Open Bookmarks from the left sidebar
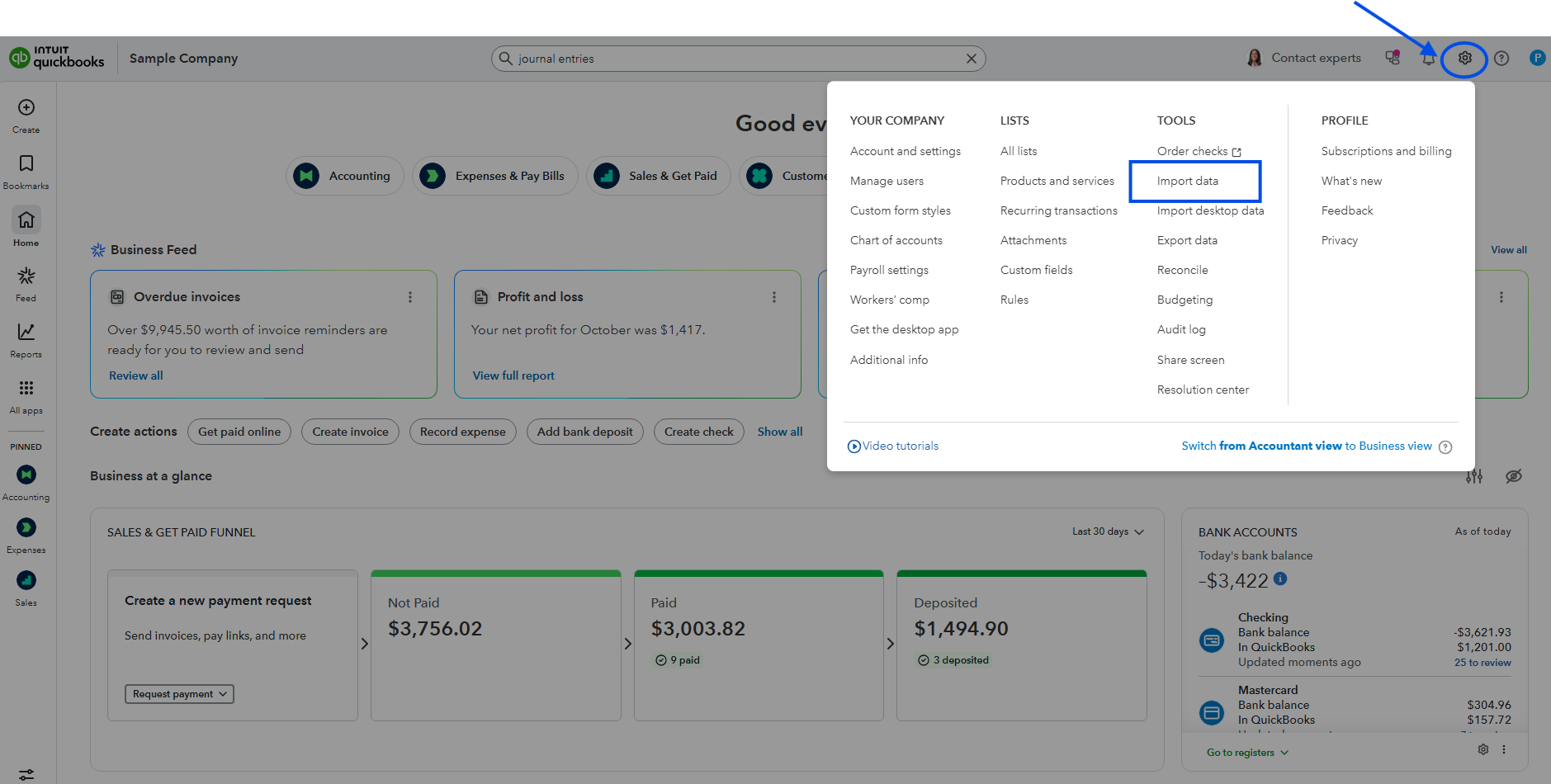Screen dimensions: 1551x784 point(26,164)
